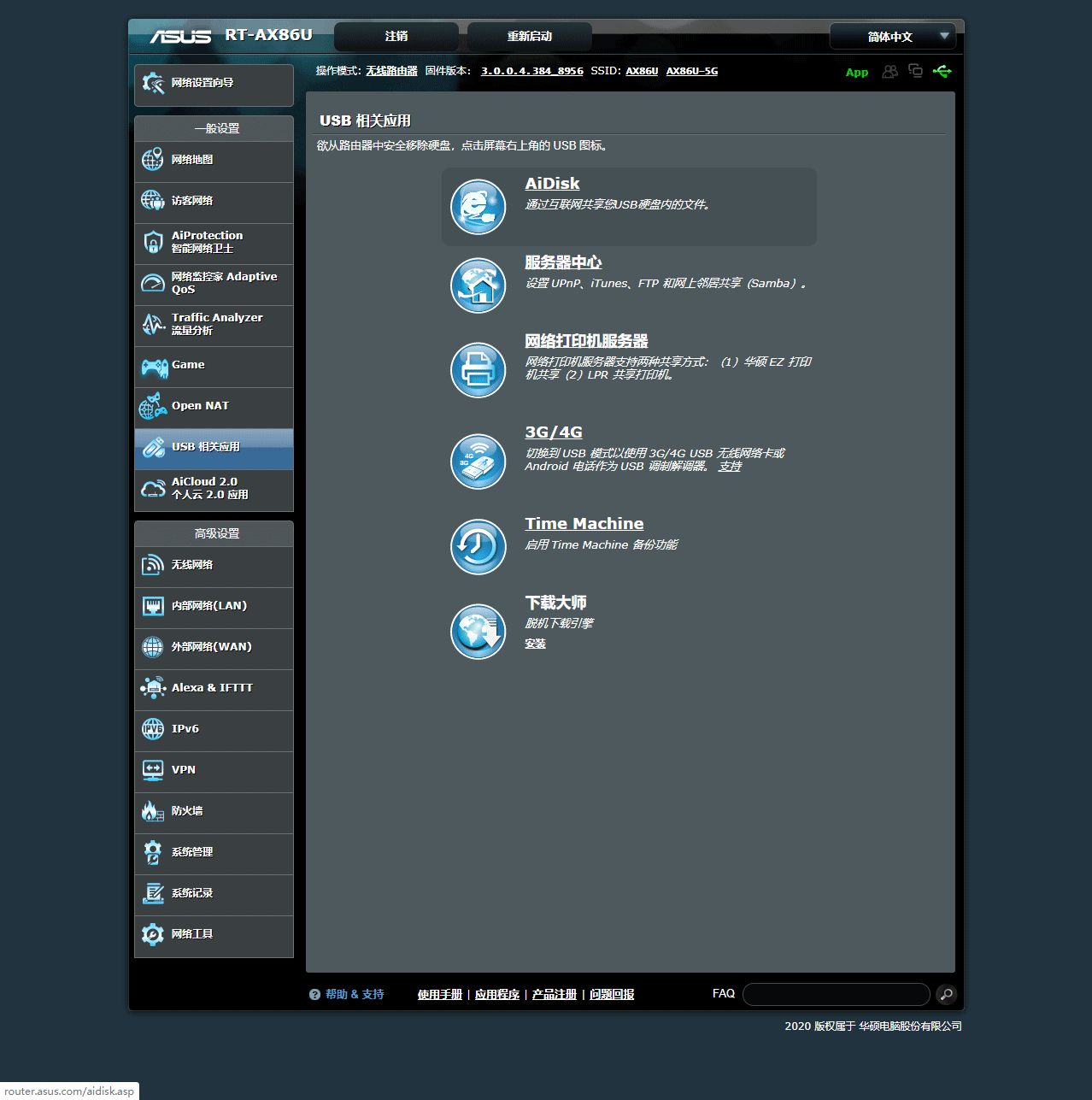Click the green App link
Screen dimensions: 1092x1100
tap(857, 73)
